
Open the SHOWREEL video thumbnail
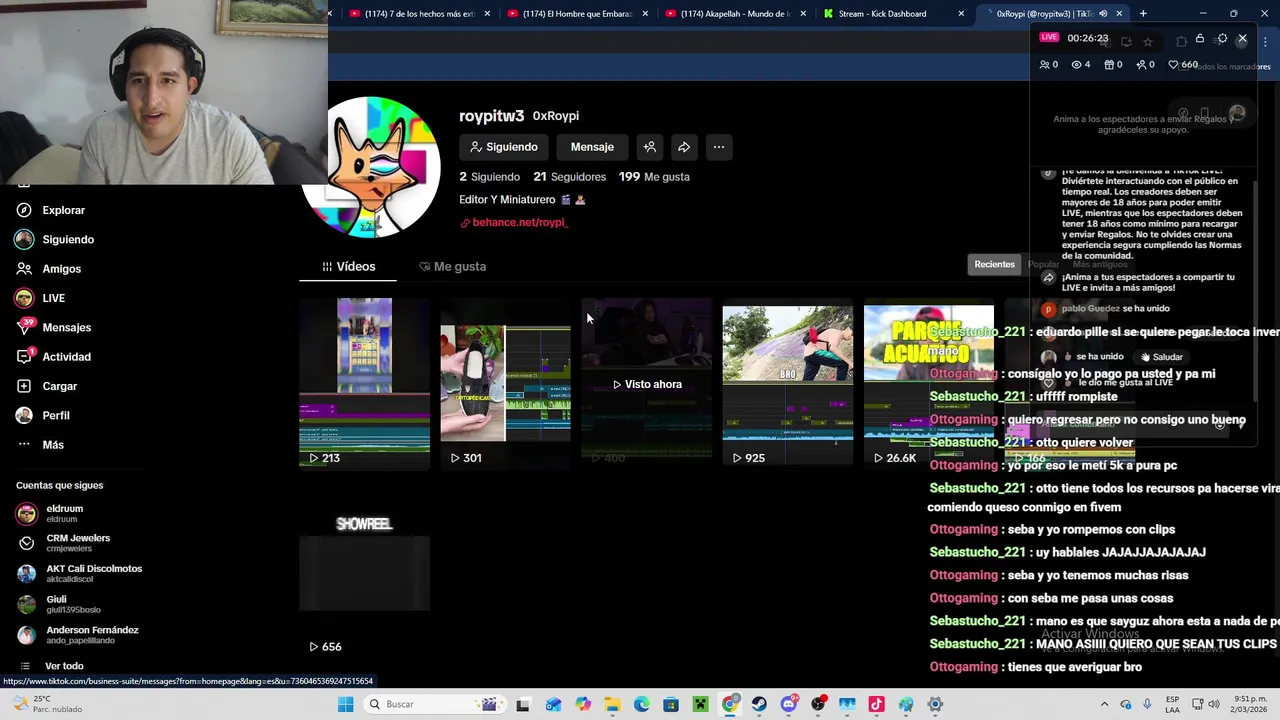point(364,572)
